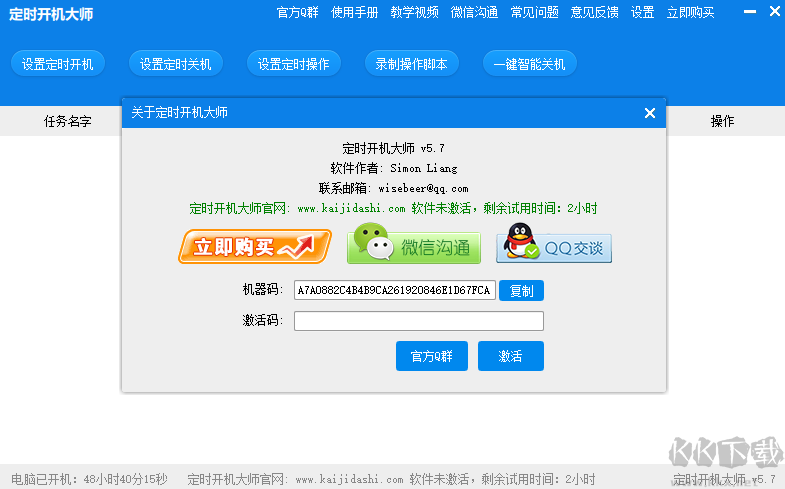785x489 pixels.
Task: Click the orange 立即购买 banner button
Action: pos(255,246)
